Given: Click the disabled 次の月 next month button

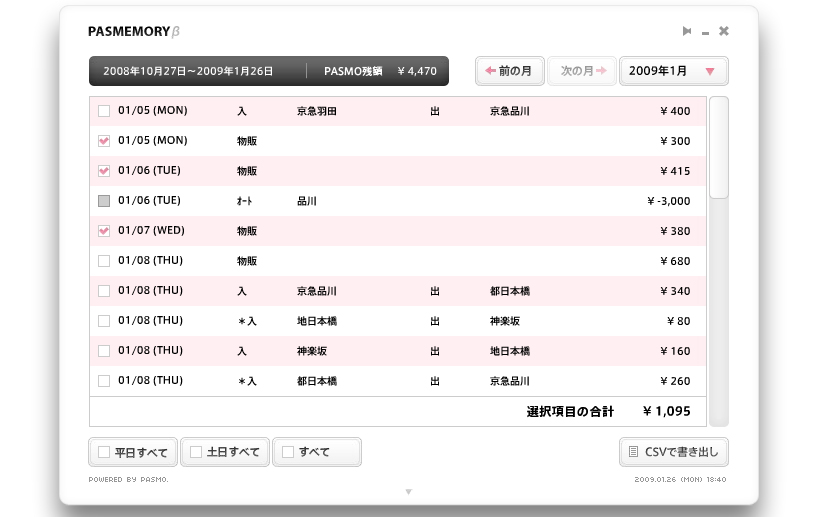Looking at the screenshot, I should (x=582, y=71).
